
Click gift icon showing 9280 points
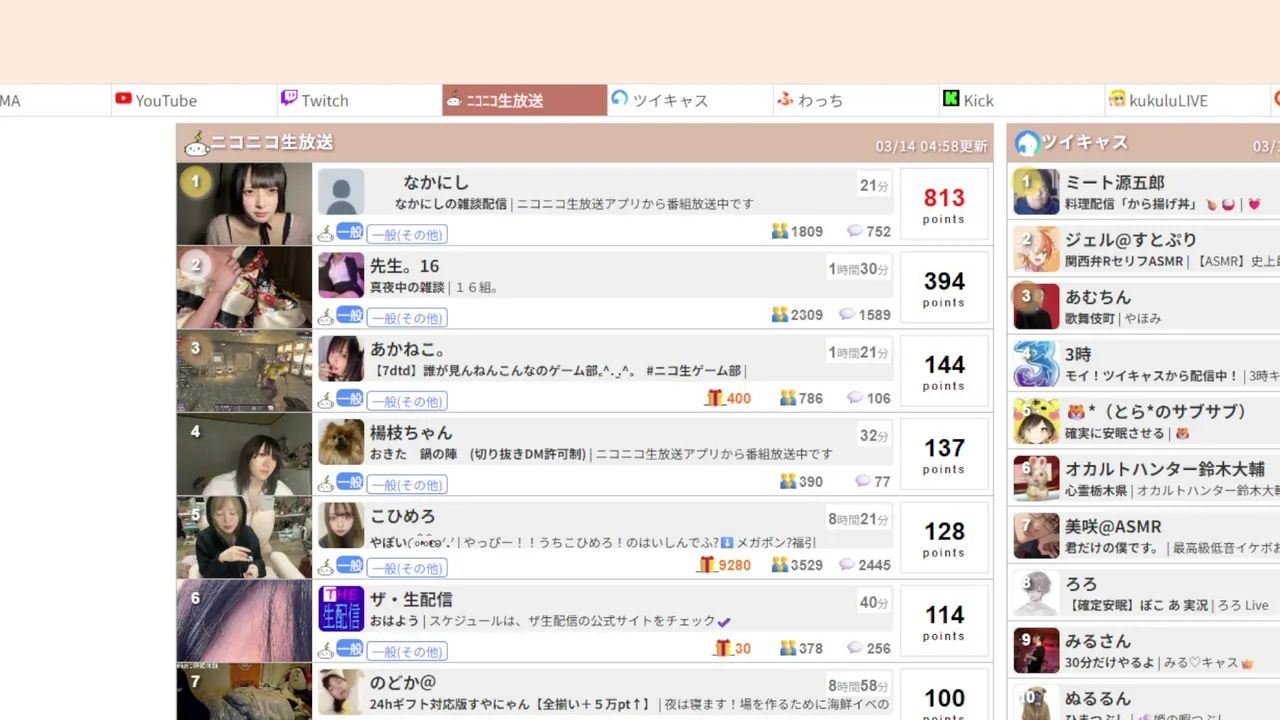tap(706, 565)
